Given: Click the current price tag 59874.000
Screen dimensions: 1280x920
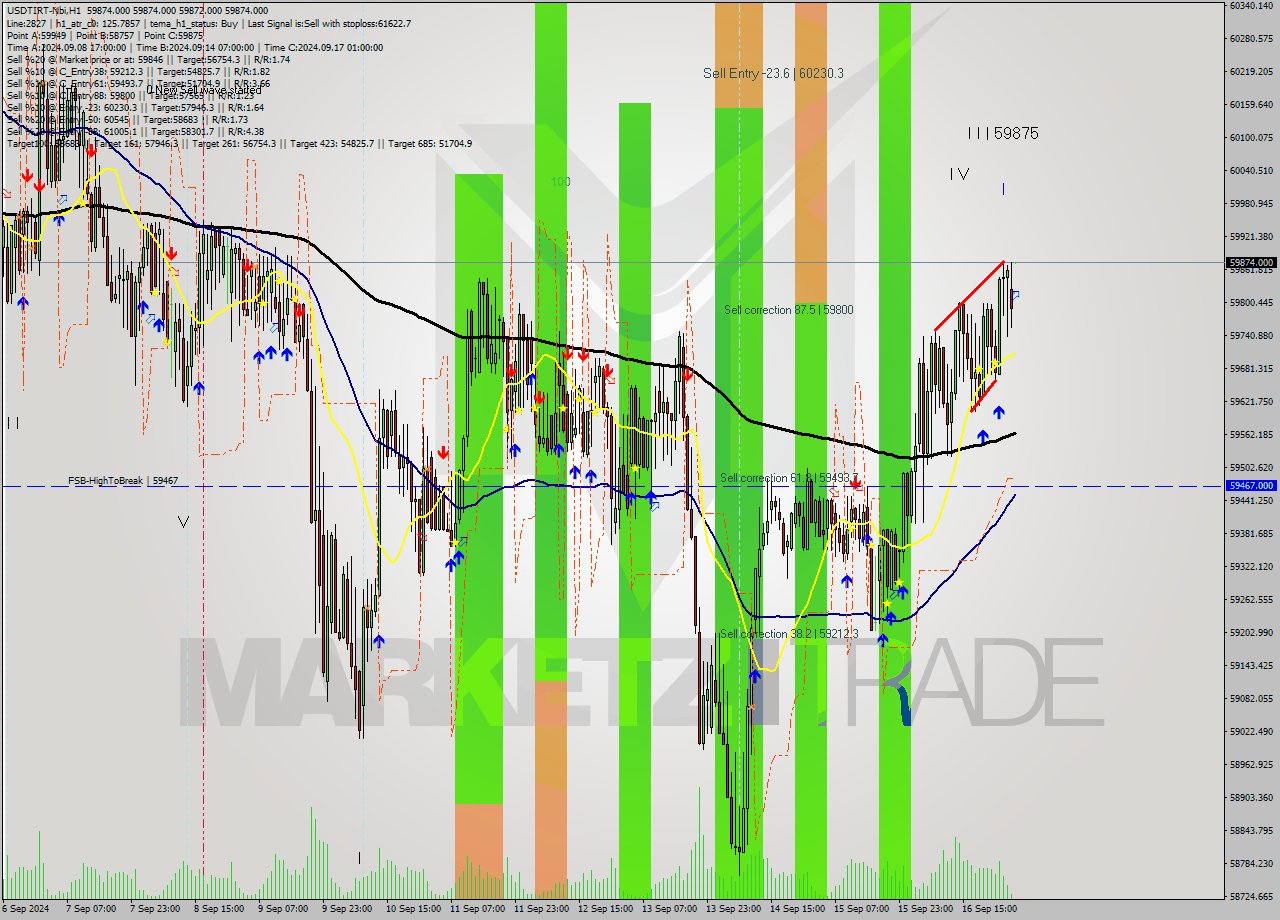Looking at the screenshot, I should [x=1252, y=262].
